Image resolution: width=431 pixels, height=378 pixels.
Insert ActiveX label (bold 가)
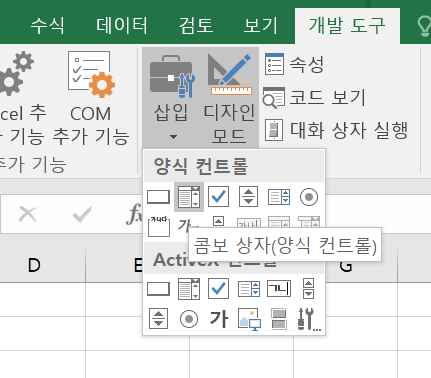[x=219, y=319]
